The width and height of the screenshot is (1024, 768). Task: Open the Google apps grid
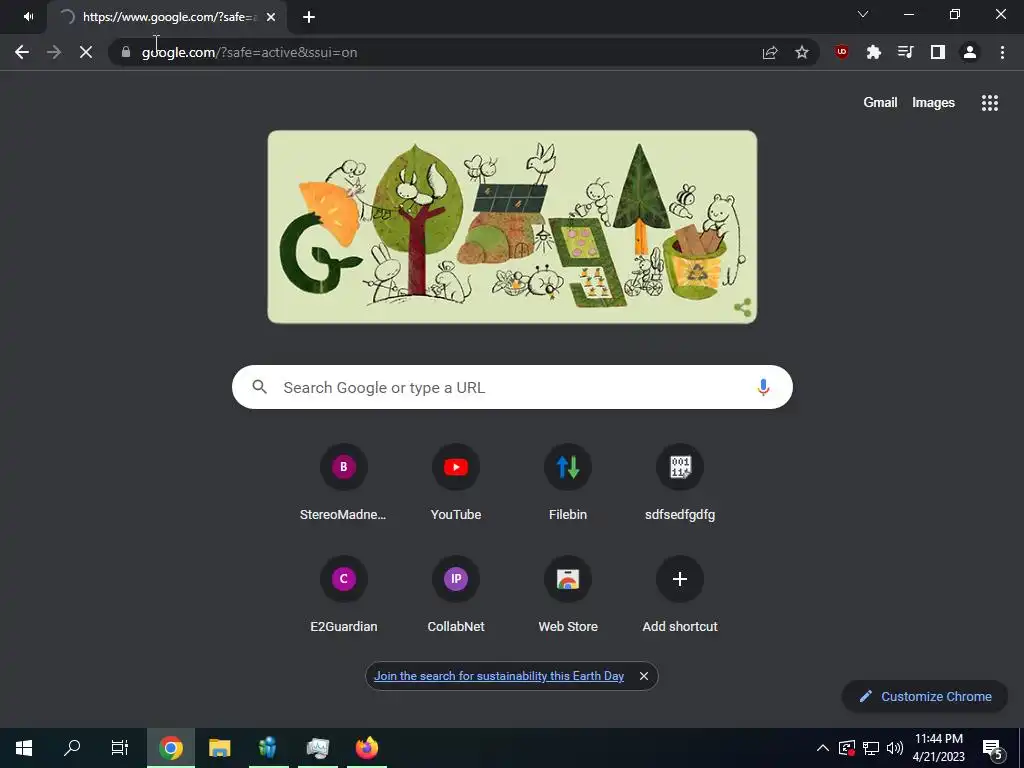click(990, 103)
